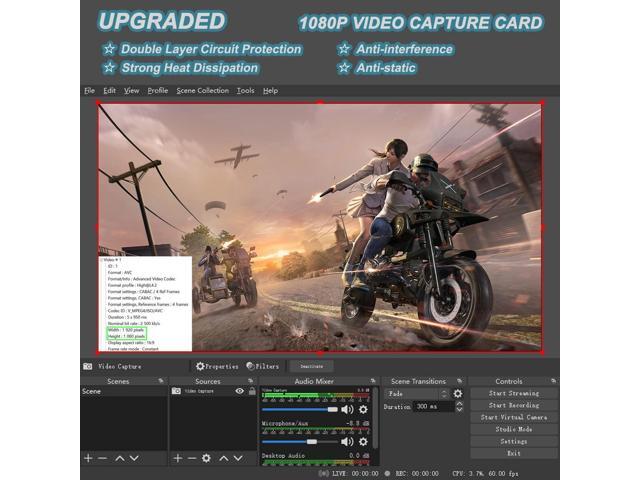The image size is (640, 480).
Task: Undock the Controls panel
Action: coord(553,381)
